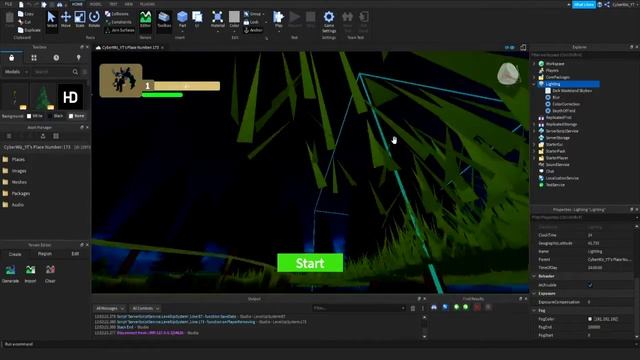Screen dimensions: 640x360
Task: Switch to the MODEL ribbon tab
Action: tap(96, 4)
